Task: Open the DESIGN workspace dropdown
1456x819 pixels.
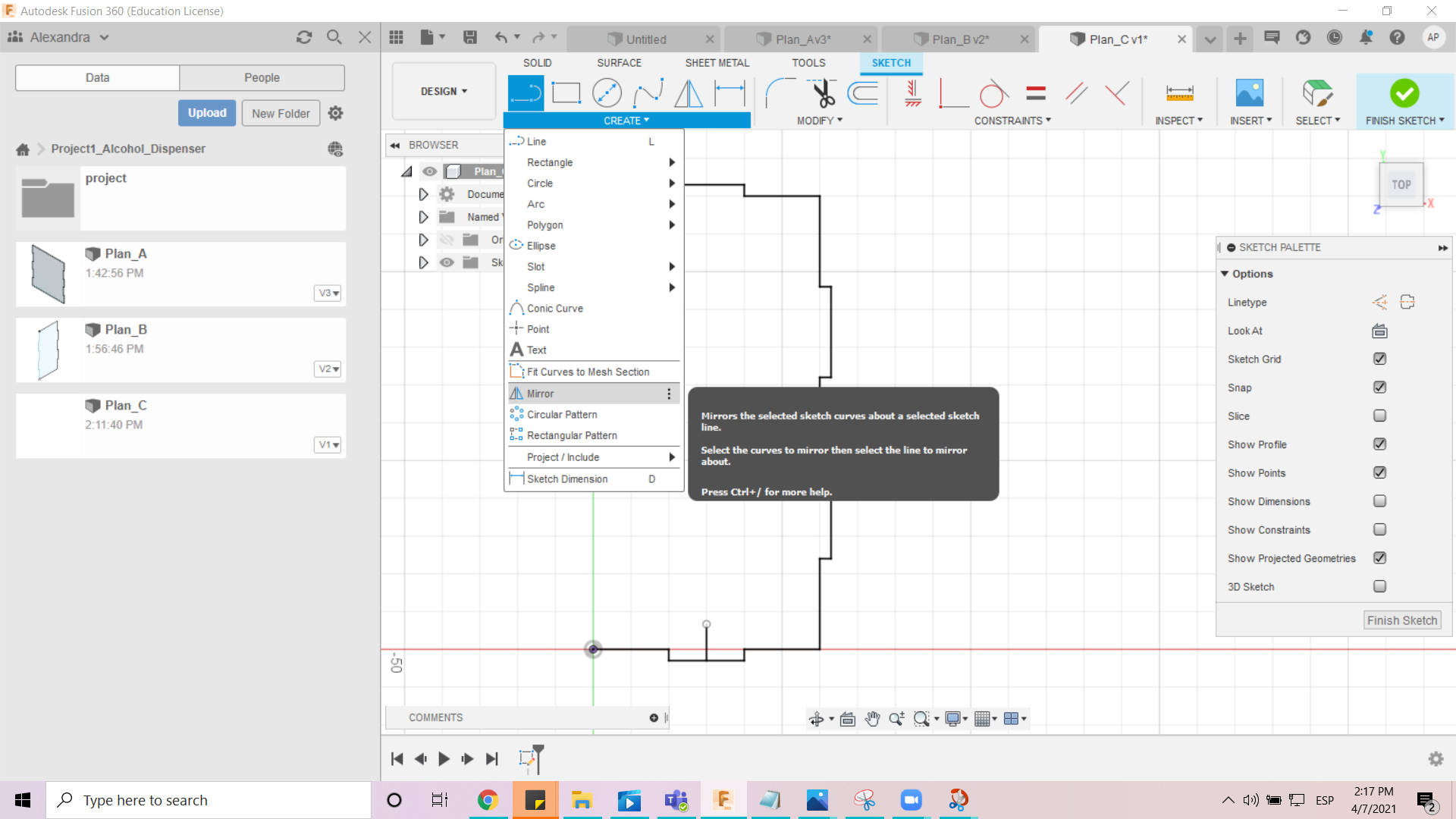Action: tap(444, 92)
